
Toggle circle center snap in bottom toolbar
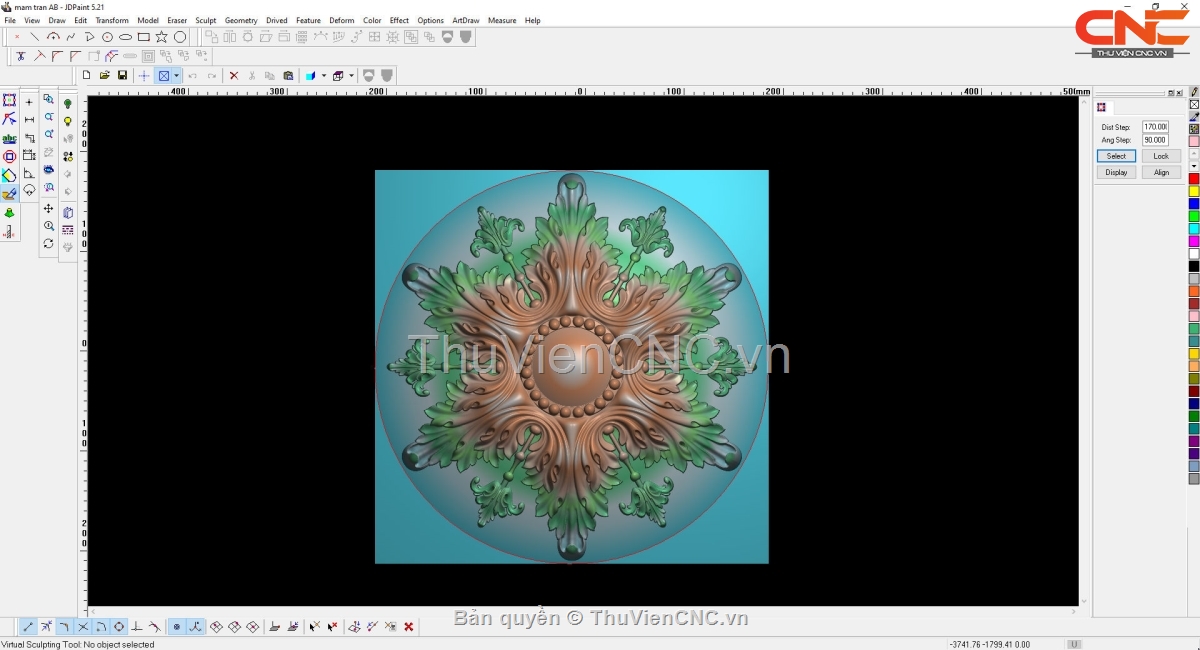coord(119,627)
